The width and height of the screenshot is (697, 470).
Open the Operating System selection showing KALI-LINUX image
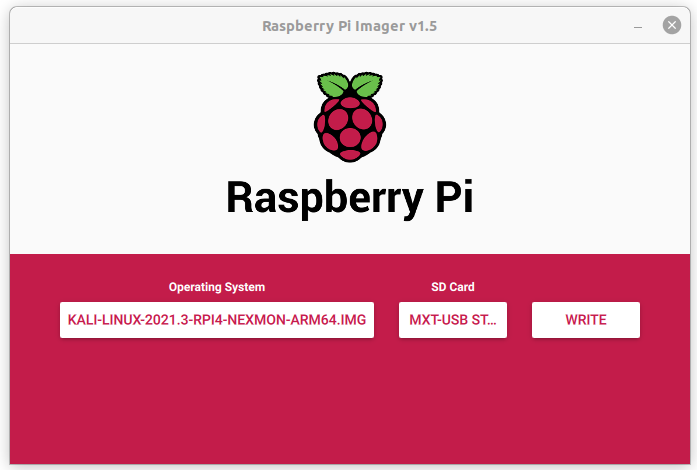click(x=216, y=320)
